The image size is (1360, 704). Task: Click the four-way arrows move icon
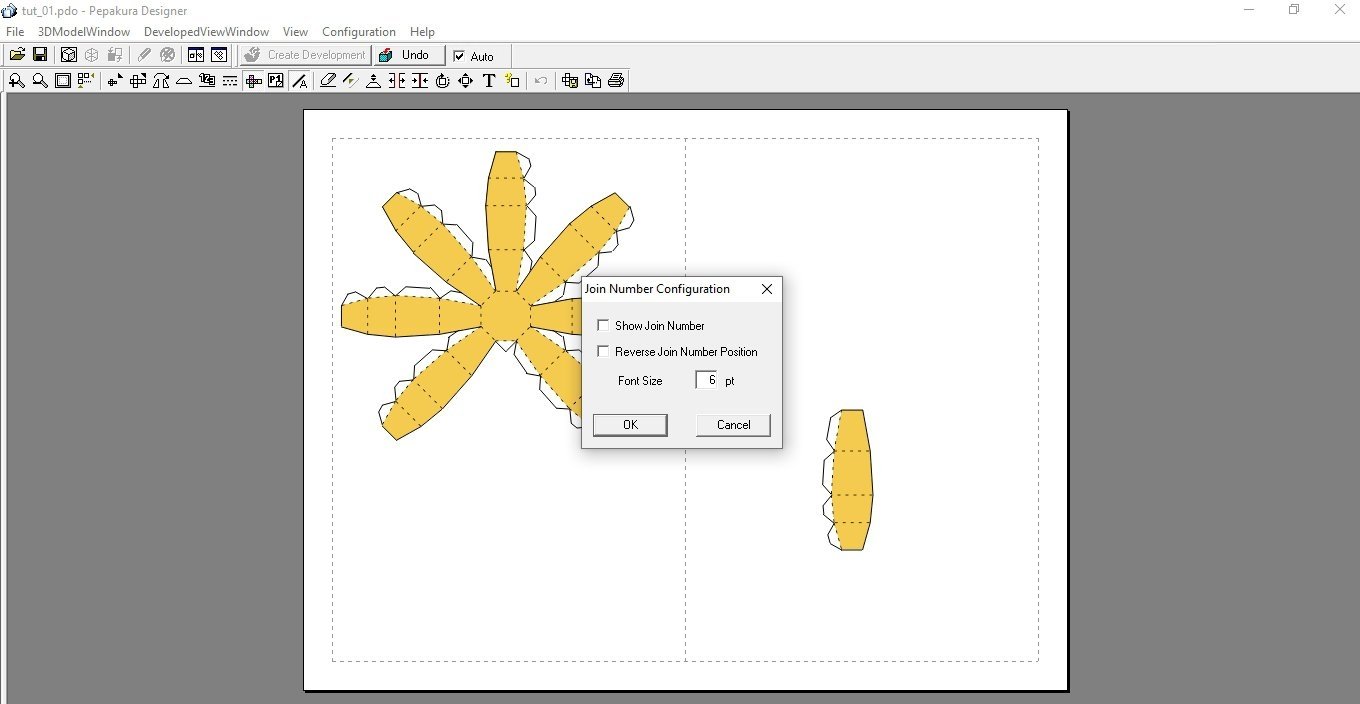pos(466,81)
